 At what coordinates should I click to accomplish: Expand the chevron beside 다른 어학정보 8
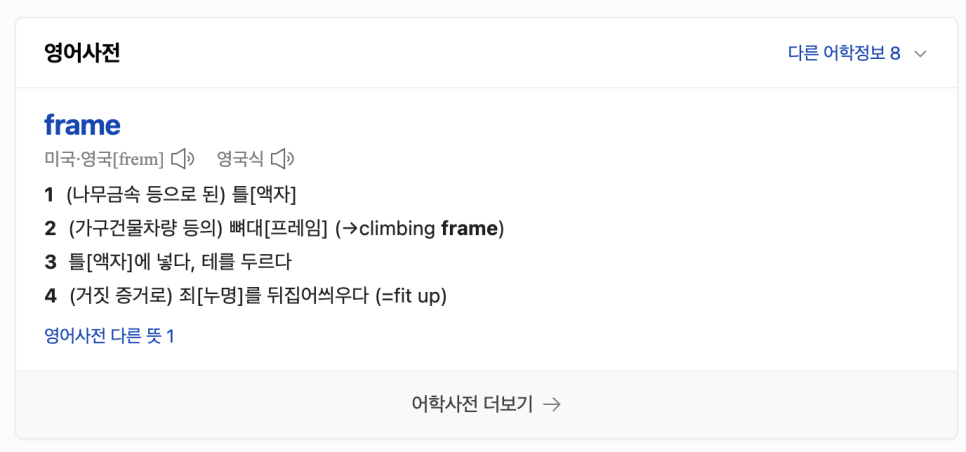coord(920,54)
